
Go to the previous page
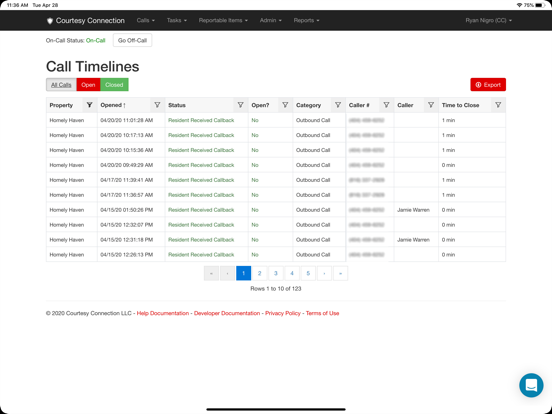[227, 273]
